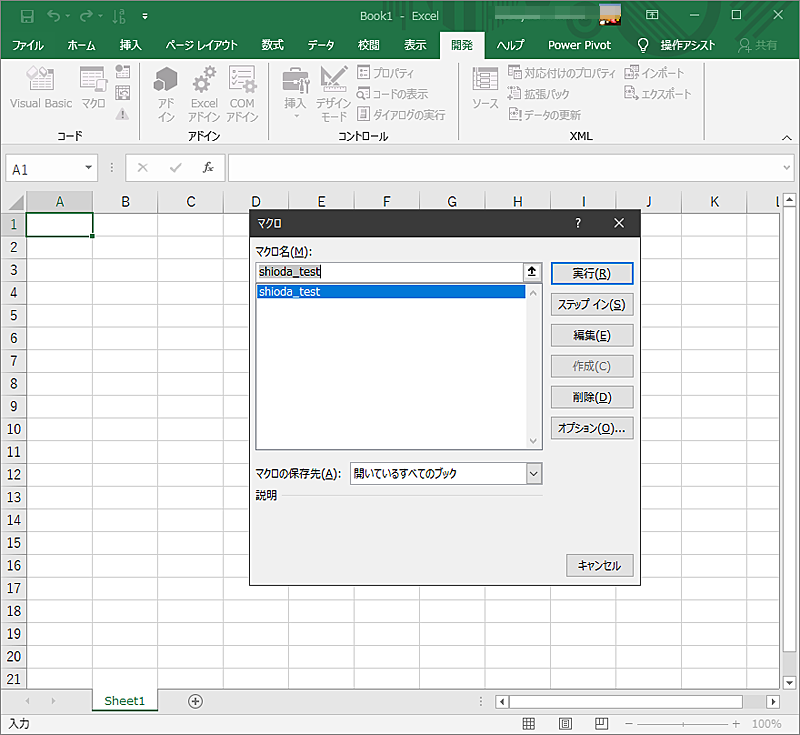The height and width of the screenshot is (735, 800).
Task: Open the Macros list icon
Action: pos(93,88)
